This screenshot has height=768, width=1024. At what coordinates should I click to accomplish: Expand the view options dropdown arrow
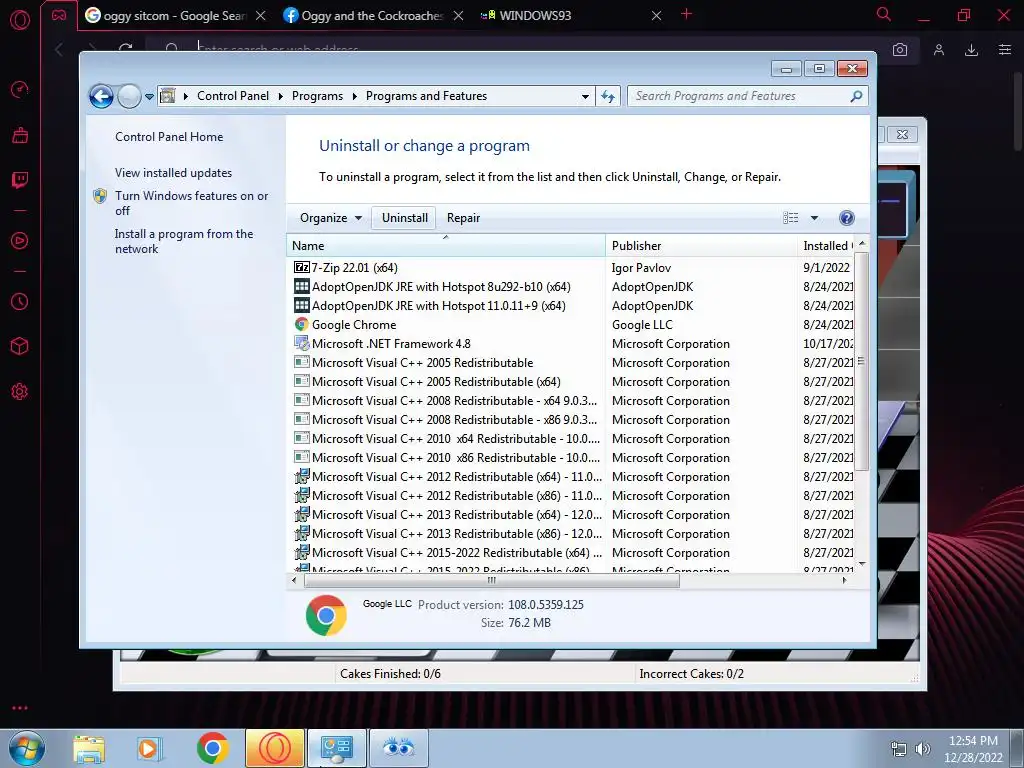814,218
